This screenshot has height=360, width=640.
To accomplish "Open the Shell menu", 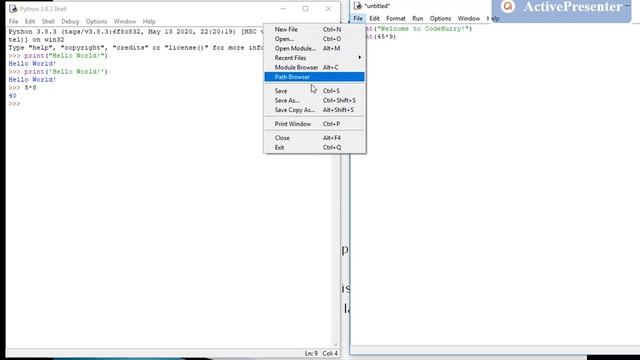I will [48, 21].
